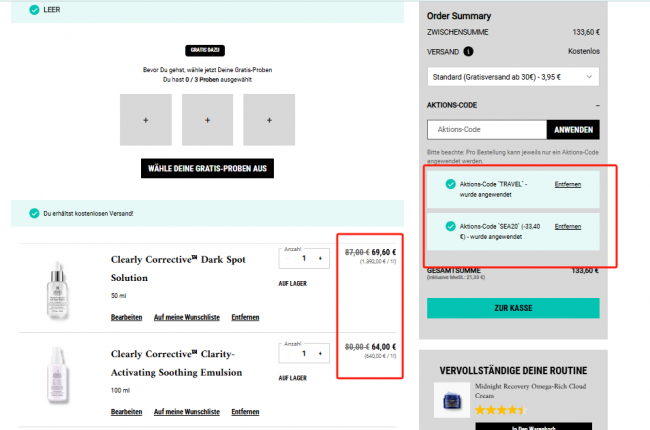
Task: Increase quantity of Dark Spot Solution
Action: [x=320, y=258]
